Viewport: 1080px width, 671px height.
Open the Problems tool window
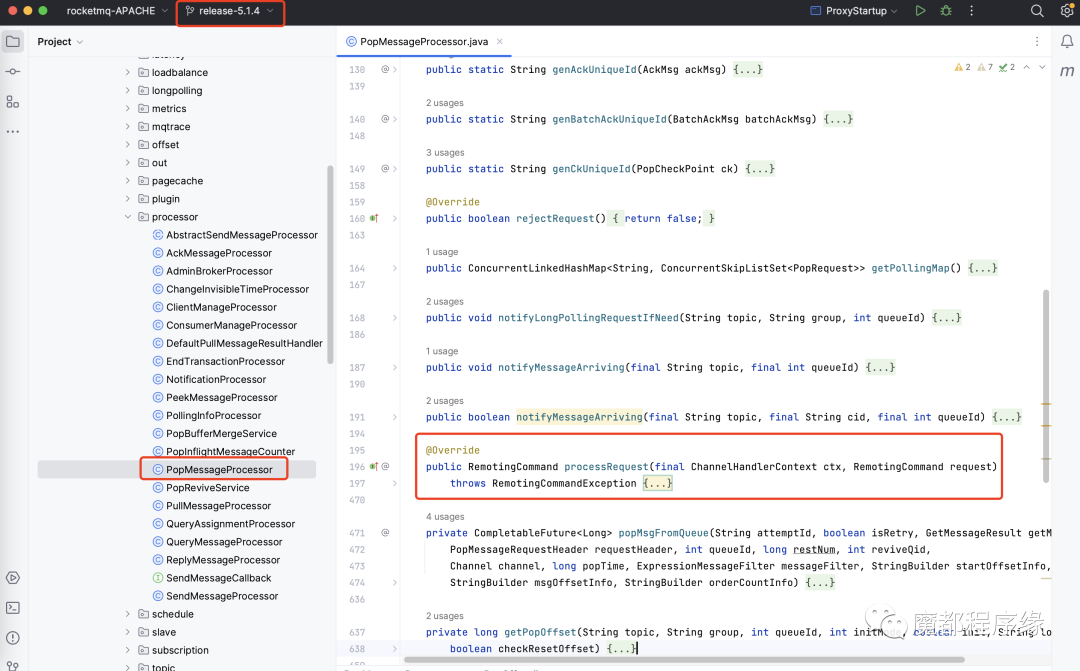pyautogui.click(x=12, y=638)
